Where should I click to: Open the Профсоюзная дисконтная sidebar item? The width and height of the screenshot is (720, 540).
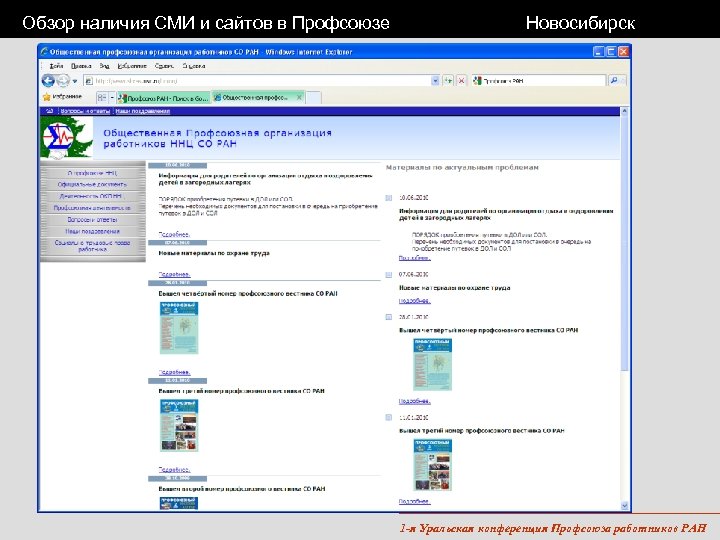(92, 208)
